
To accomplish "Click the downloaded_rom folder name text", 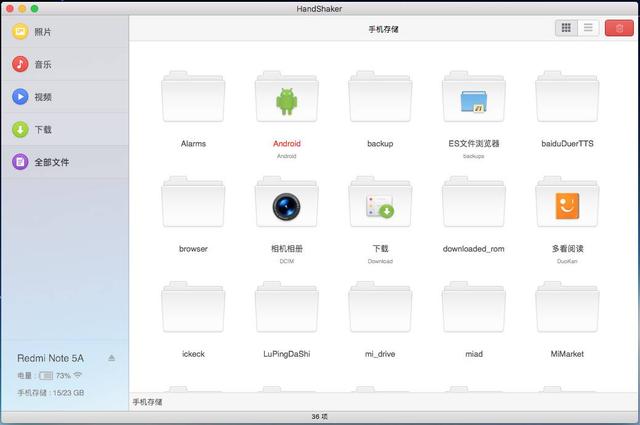I will pos(473,249).
